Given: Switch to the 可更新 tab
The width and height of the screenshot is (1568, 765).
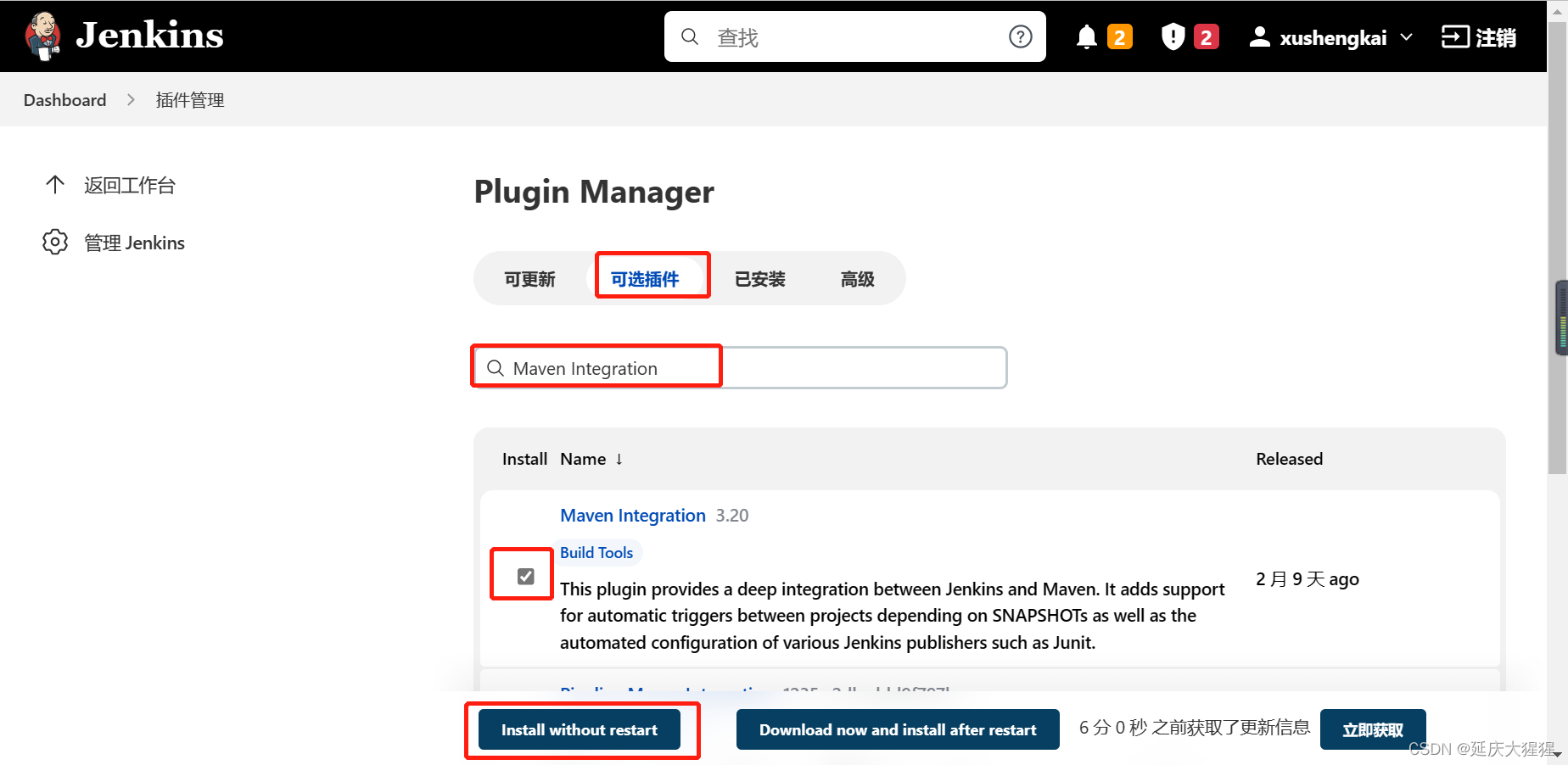Looking at the screenshot, I should click(x=529, y=279).
